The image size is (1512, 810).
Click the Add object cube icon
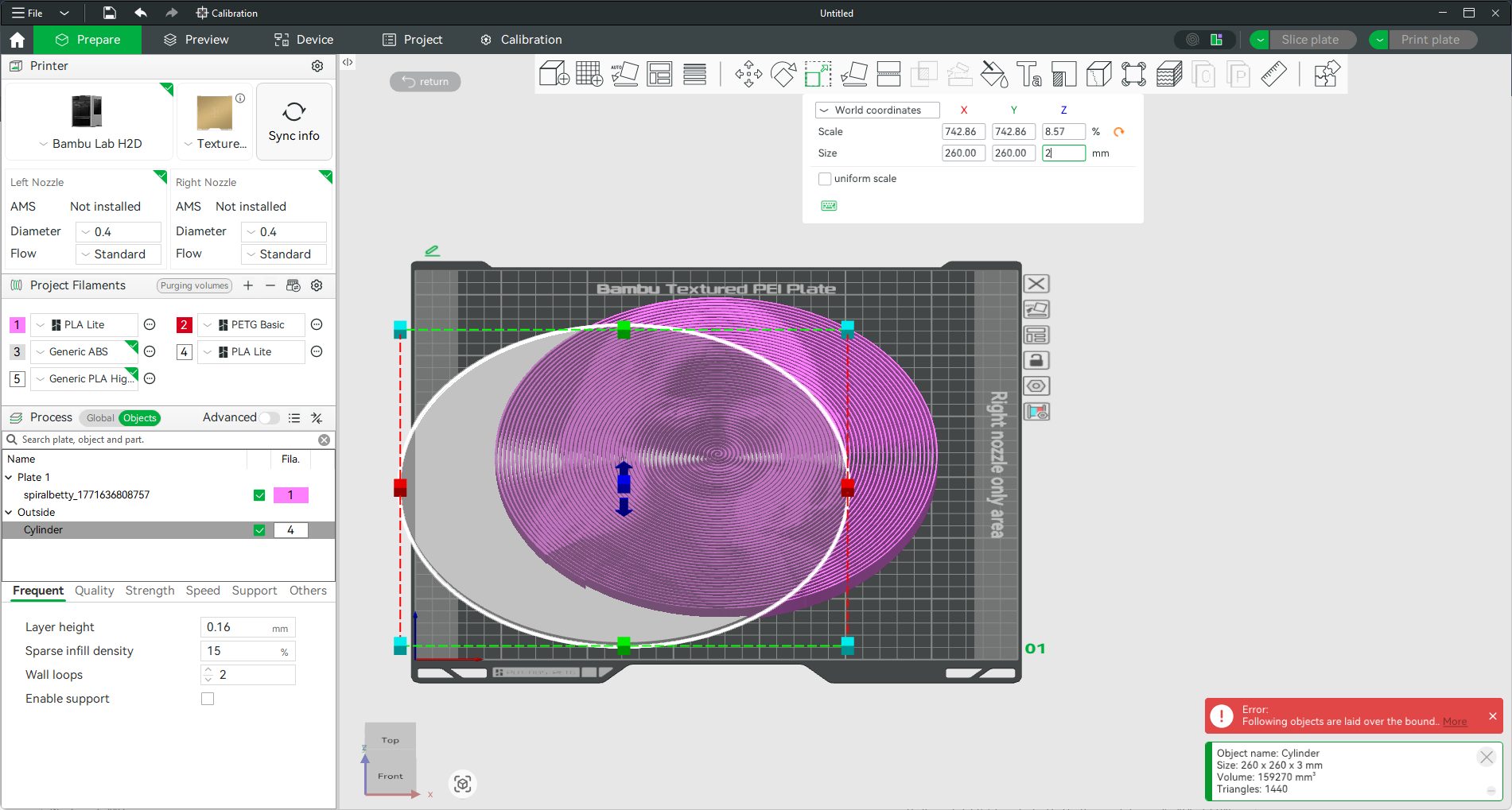554,74
